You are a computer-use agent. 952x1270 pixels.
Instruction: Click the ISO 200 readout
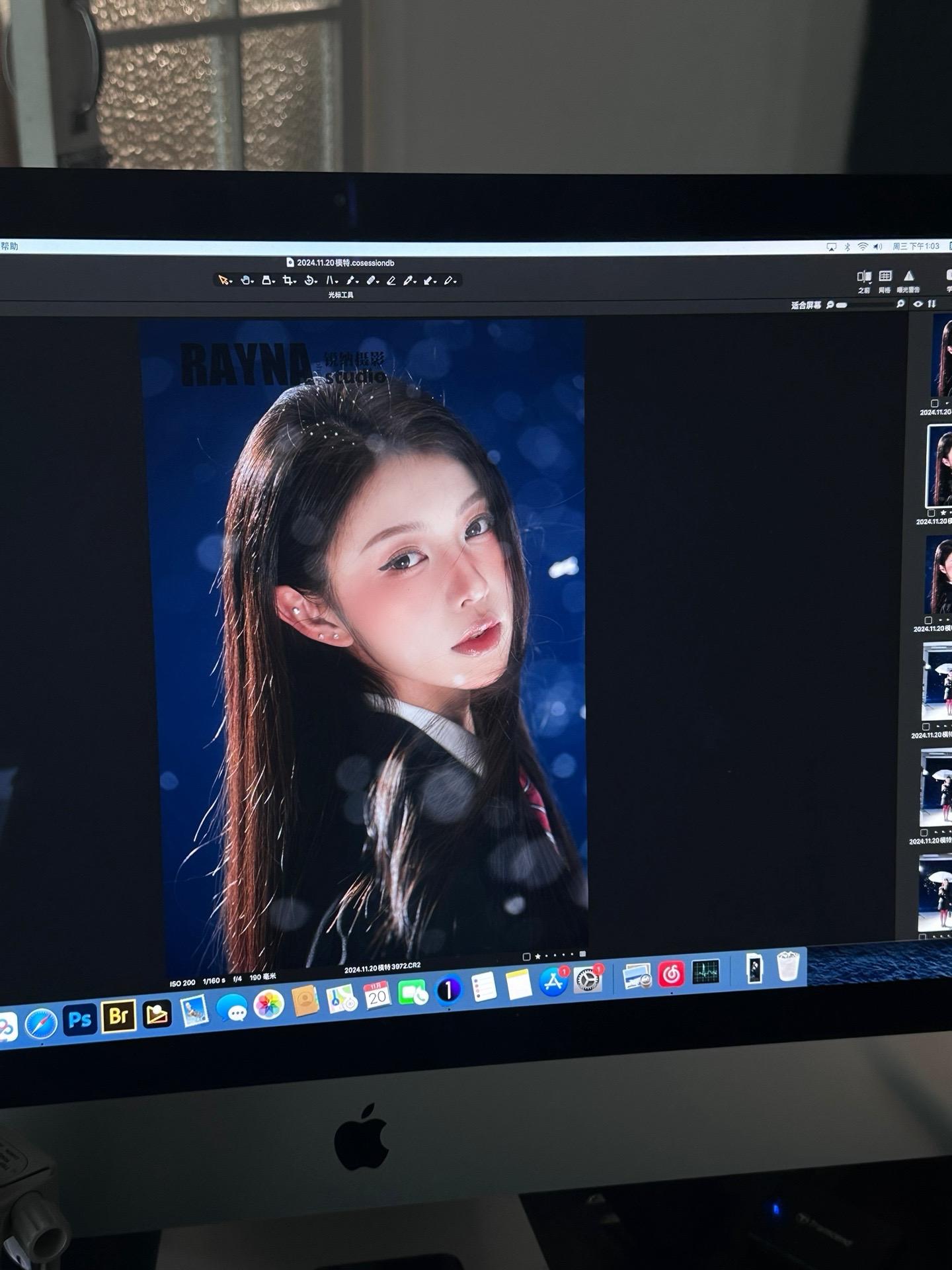(182, 983)
